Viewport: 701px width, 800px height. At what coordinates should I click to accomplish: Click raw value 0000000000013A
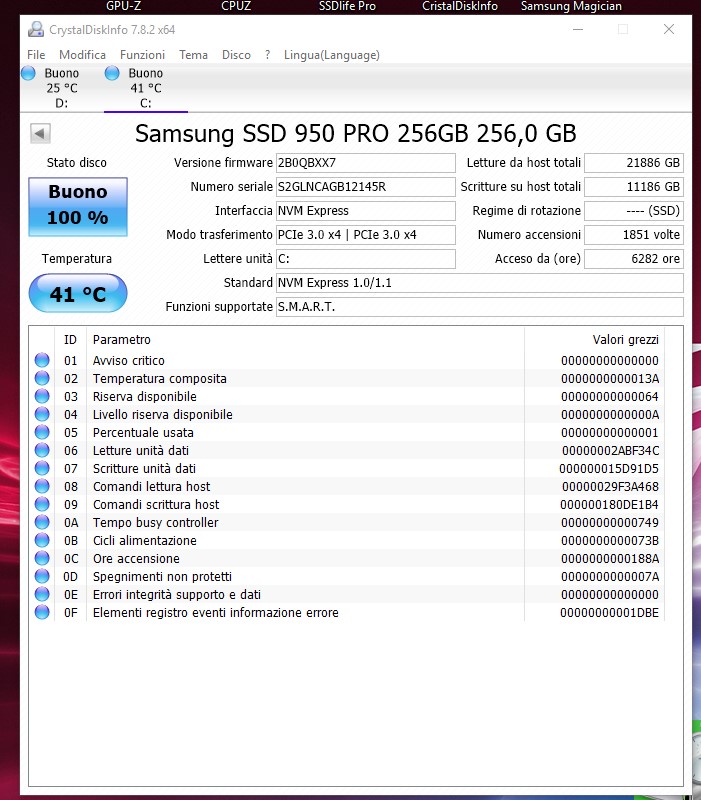[x=610, y=379]
